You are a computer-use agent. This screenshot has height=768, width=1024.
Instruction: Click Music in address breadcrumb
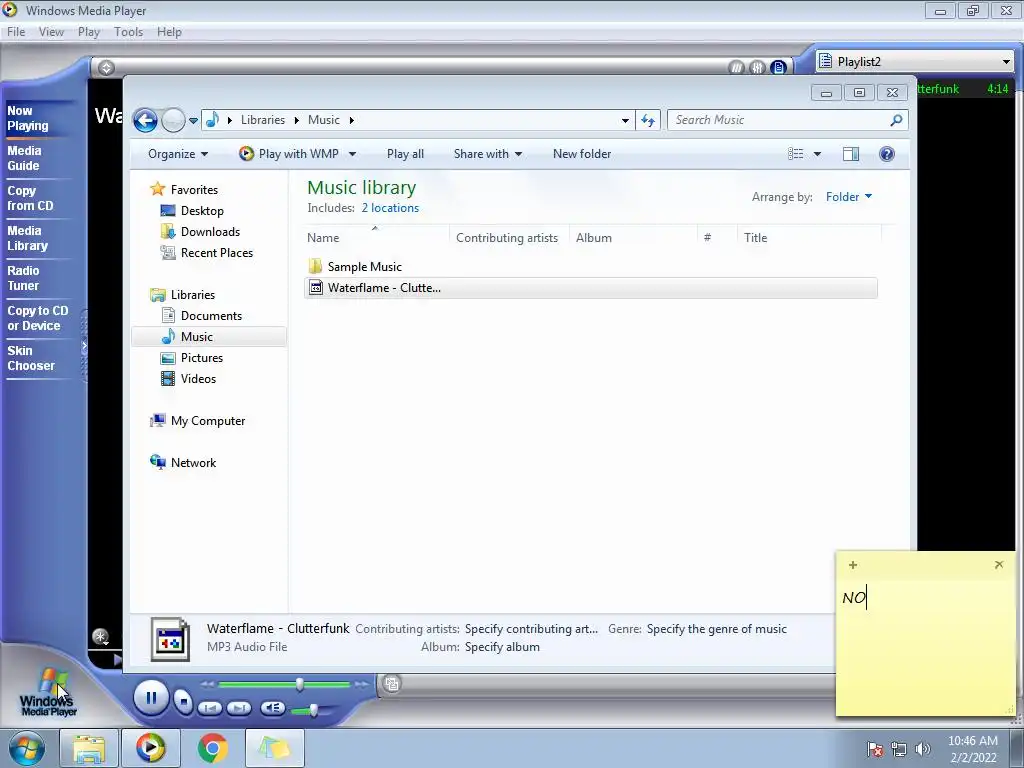[324, 120]
